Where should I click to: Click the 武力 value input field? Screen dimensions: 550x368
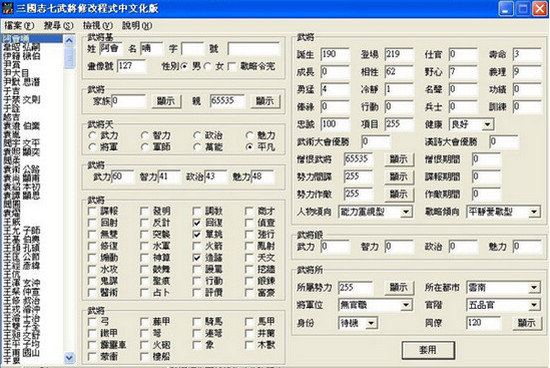[x=123, y=176]
